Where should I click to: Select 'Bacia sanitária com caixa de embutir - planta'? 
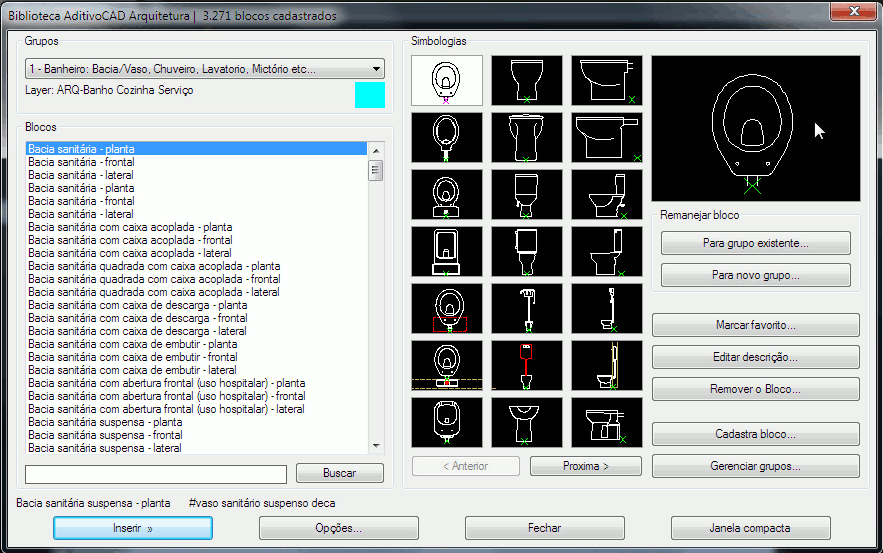197,344
